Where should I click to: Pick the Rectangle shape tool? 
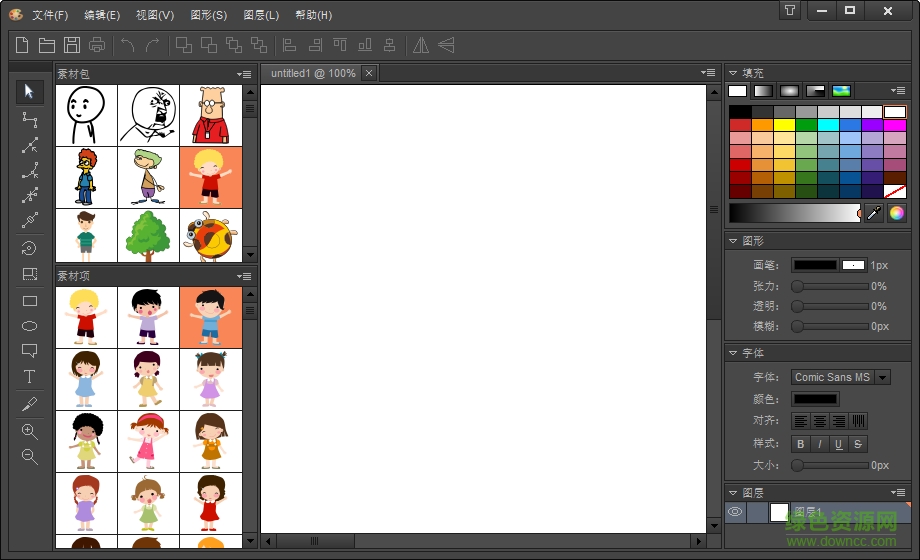[29, 301]
